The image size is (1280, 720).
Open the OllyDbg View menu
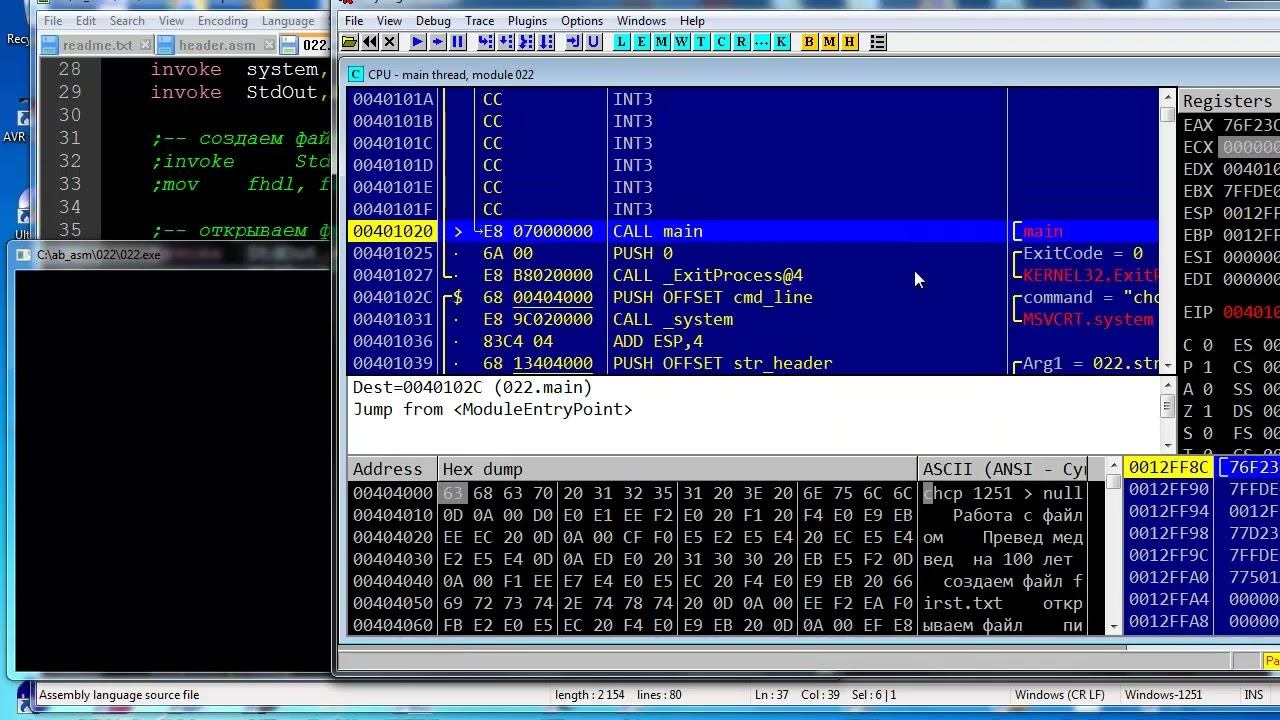tap(389, 20)
